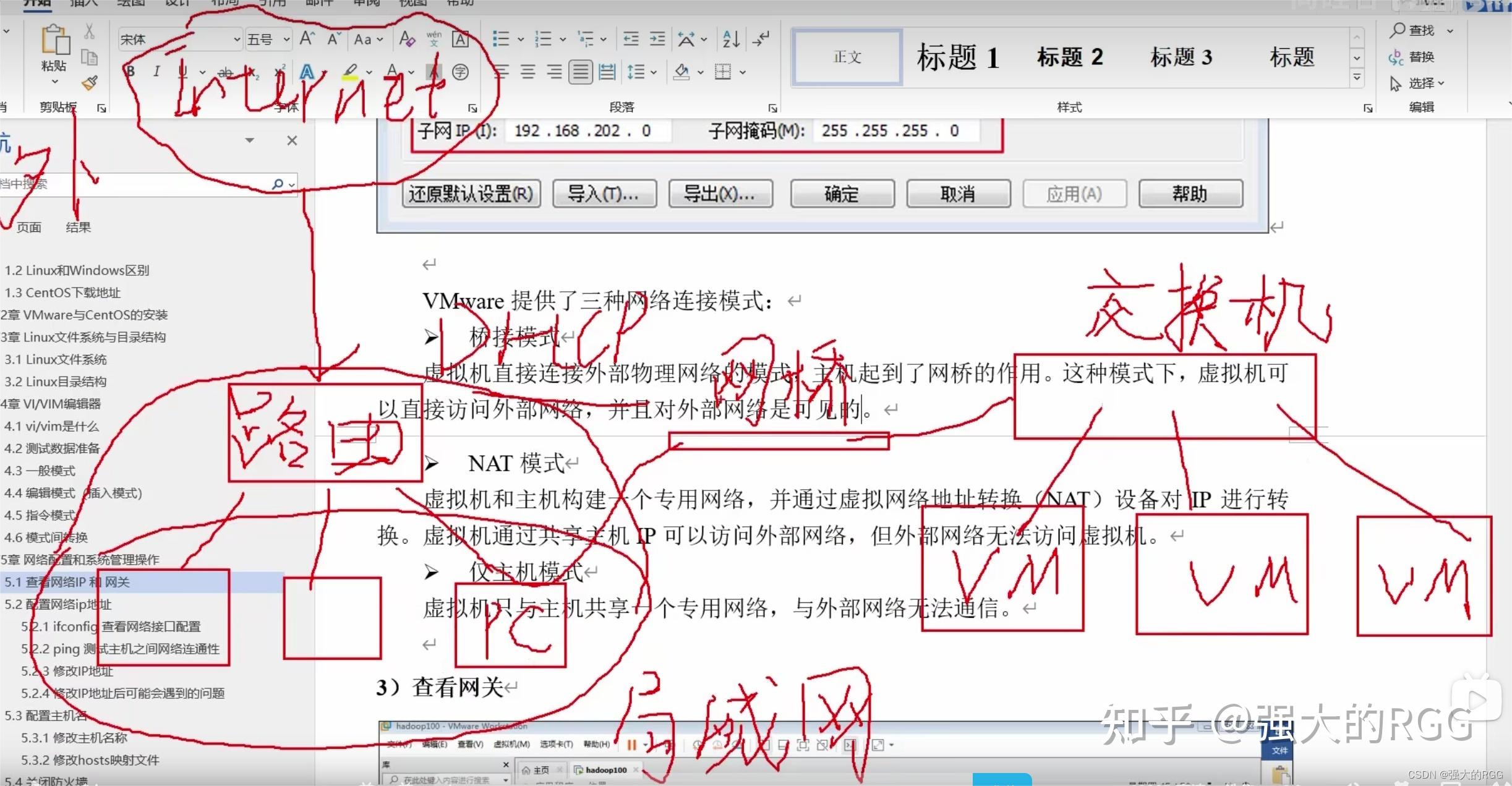Open text effects blue A icon
Viewport: 1512px width, 786px height.
[x=307, y=72]
